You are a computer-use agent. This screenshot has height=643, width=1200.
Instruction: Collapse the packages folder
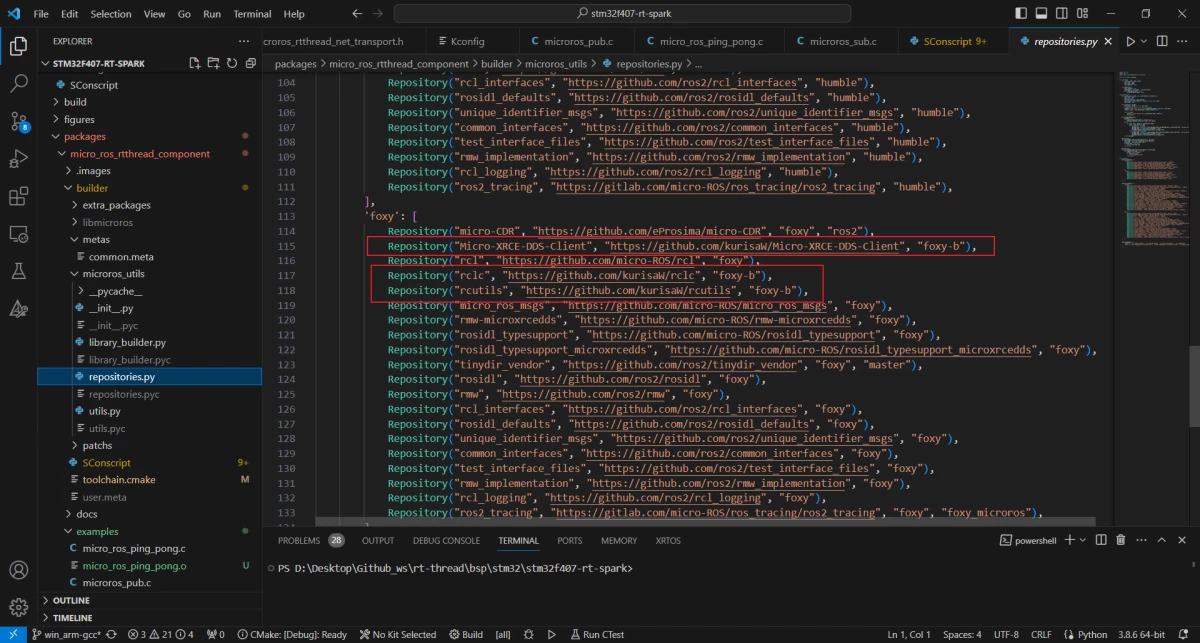pos(85,136)
